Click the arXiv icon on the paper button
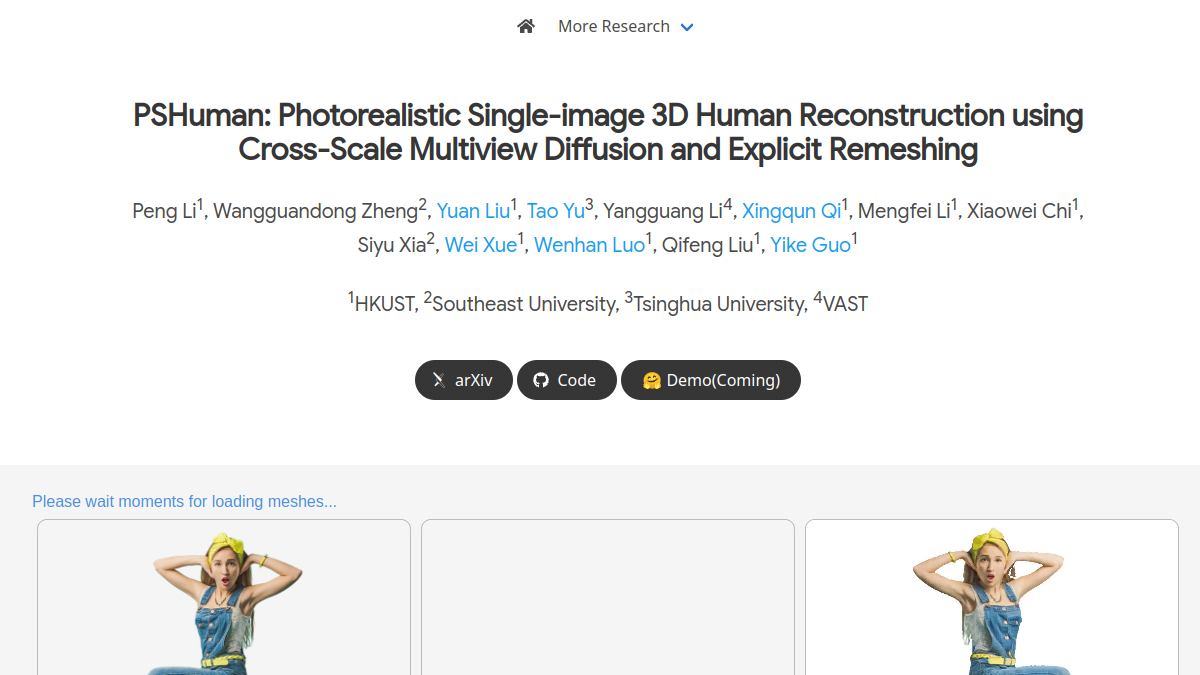 click(x=439, y=380)
